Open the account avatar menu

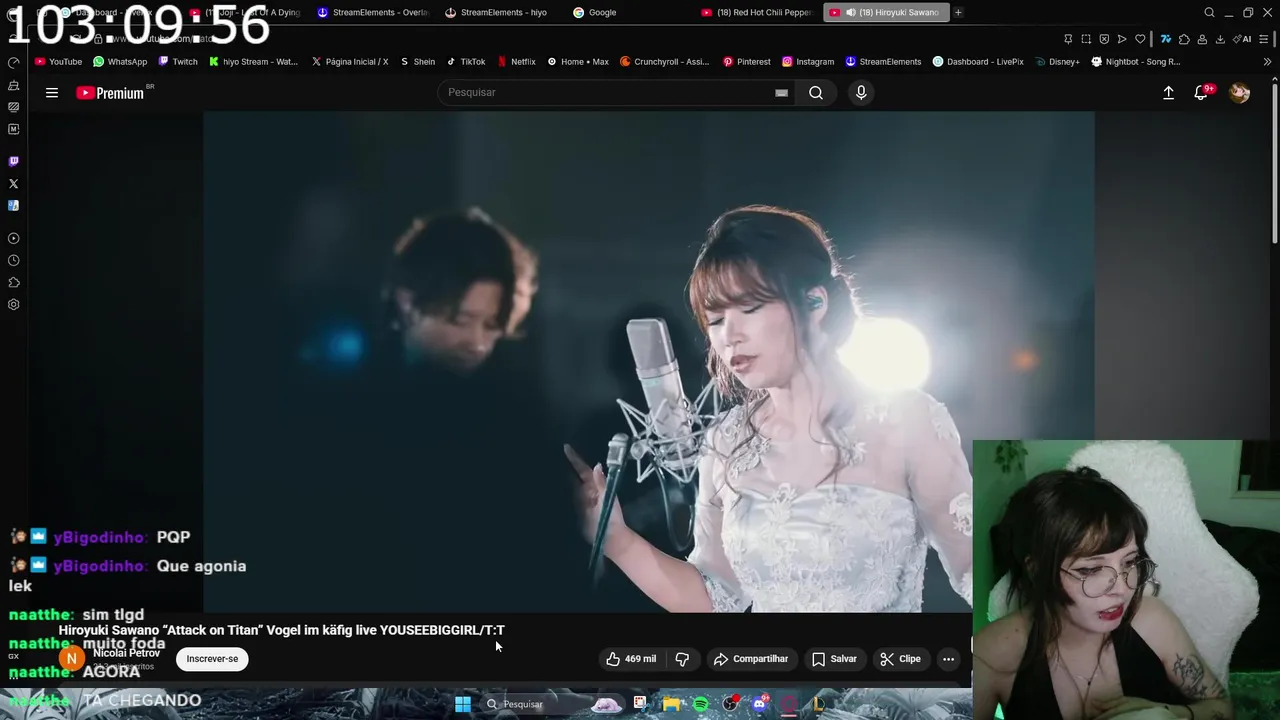coord(1239,92)
